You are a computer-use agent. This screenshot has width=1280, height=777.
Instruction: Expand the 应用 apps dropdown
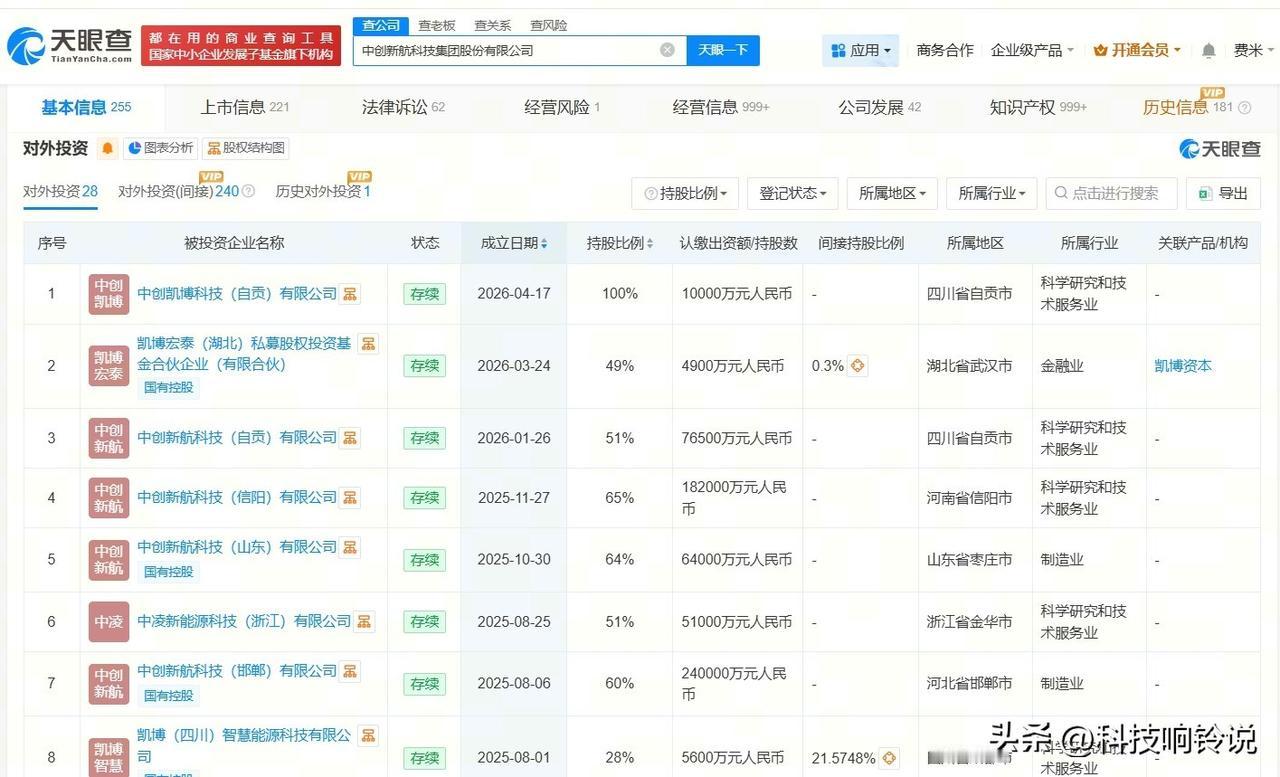(x=860, y=50)
